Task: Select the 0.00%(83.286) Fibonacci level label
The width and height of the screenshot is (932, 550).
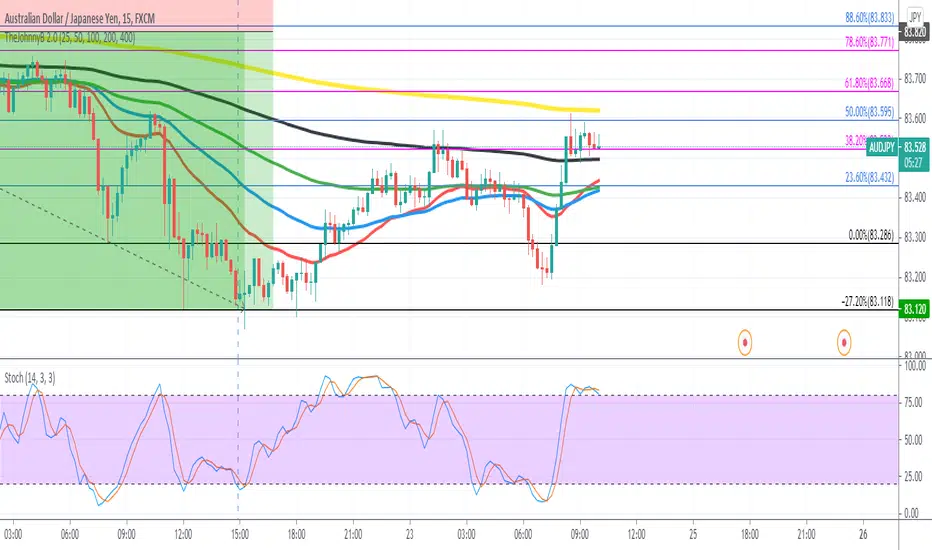Action: click(871, 235)
